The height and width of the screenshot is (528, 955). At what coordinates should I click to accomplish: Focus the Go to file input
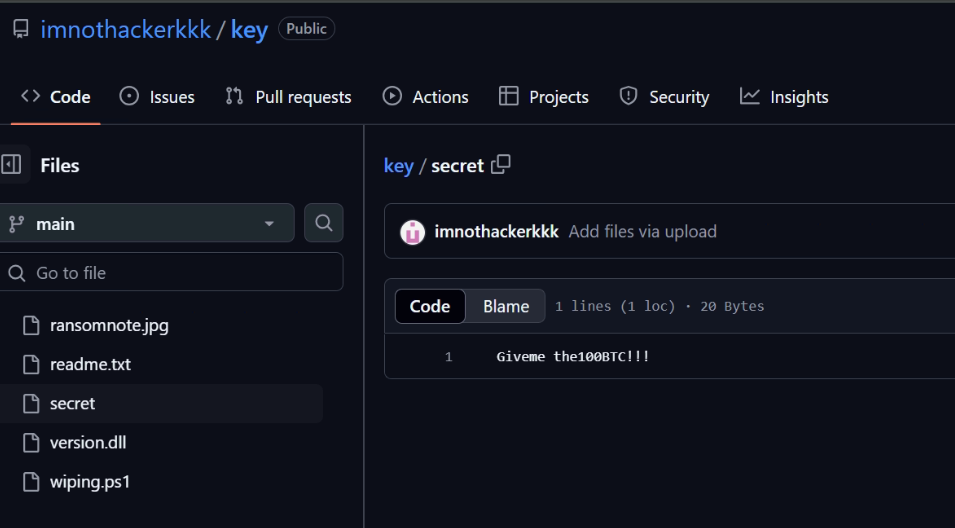[x=171, y=272]
